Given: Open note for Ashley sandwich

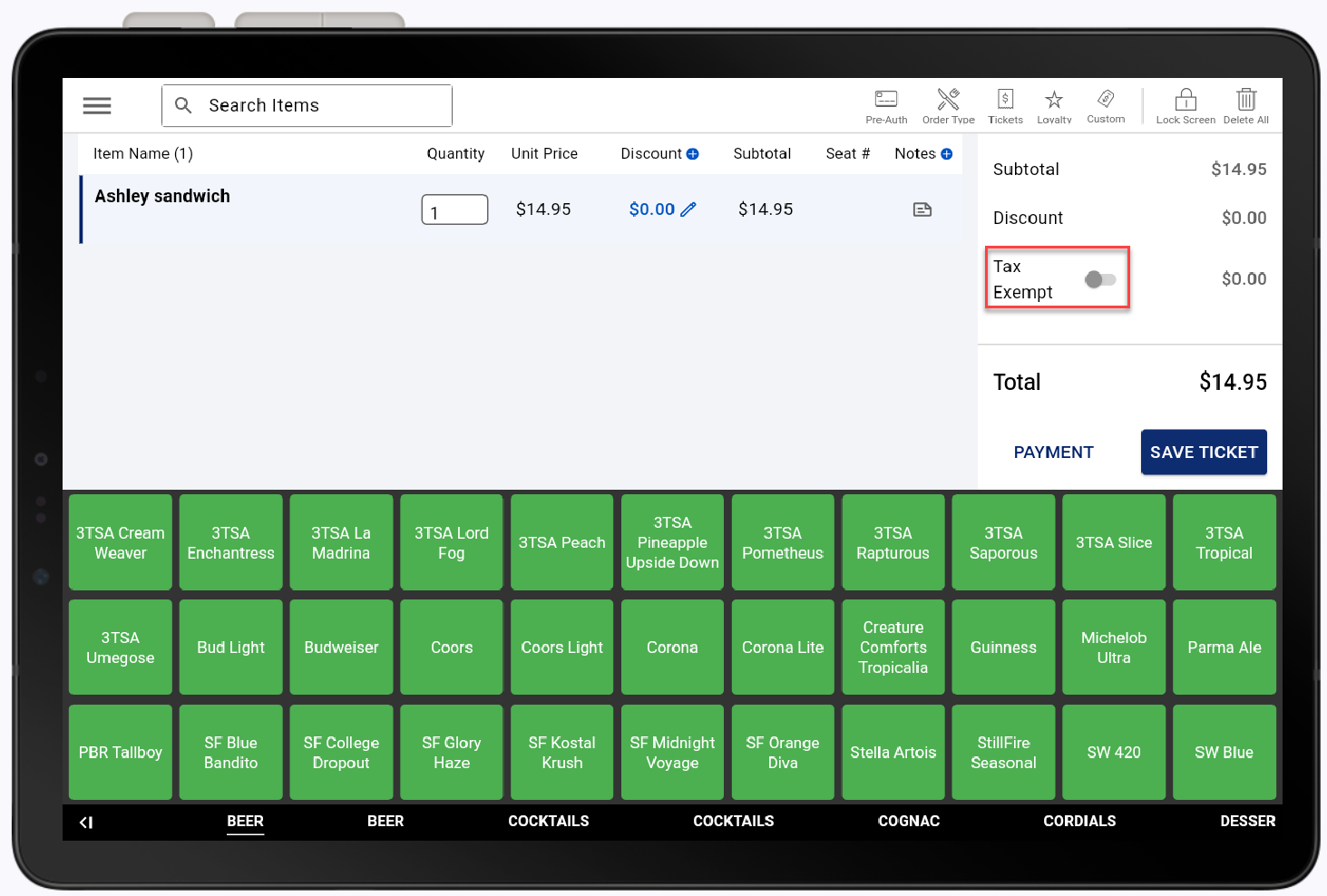Looking at the screenshot, I should [922, 209].
